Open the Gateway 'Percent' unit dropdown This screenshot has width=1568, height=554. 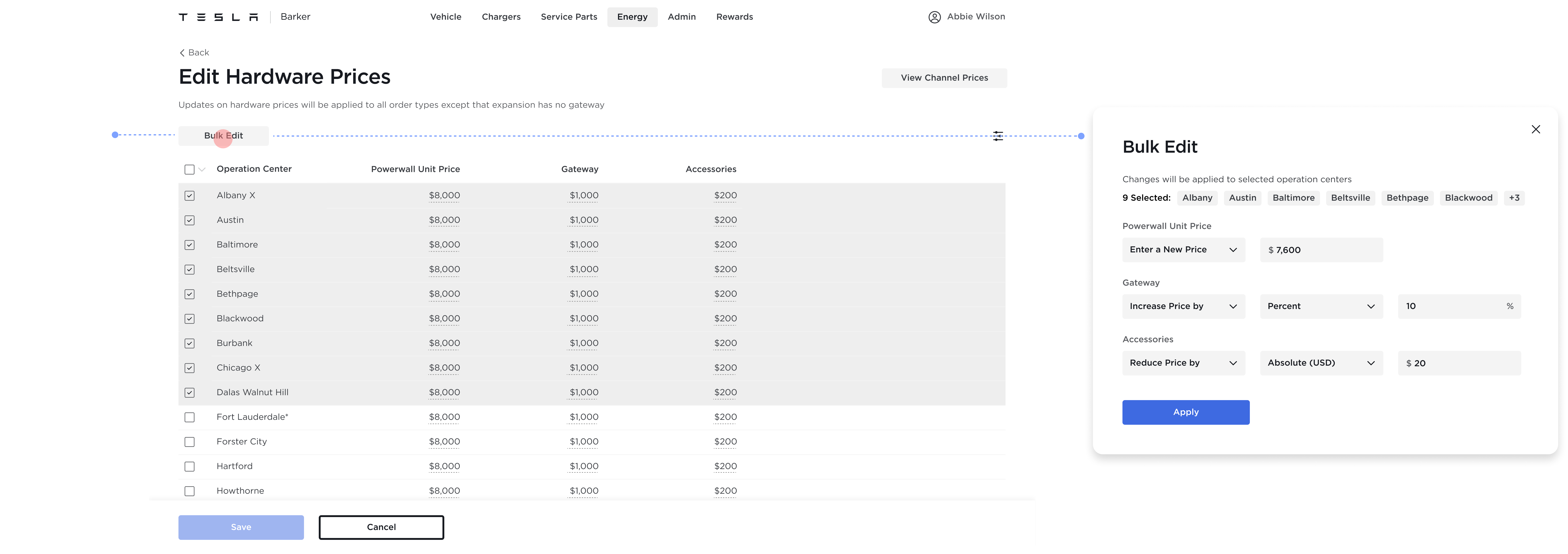click(x=1321, y=306)
